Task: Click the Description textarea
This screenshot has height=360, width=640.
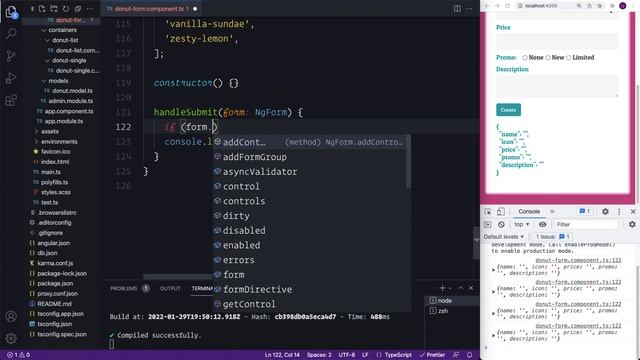Action: [557, 86]
